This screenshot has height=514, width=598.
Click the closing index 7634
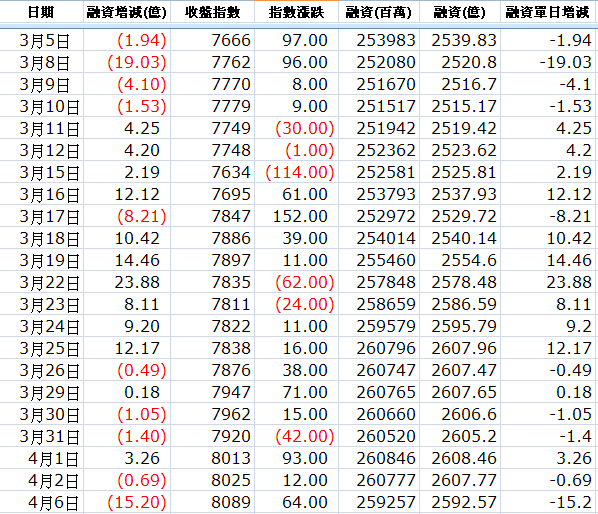tap(212, 172)
